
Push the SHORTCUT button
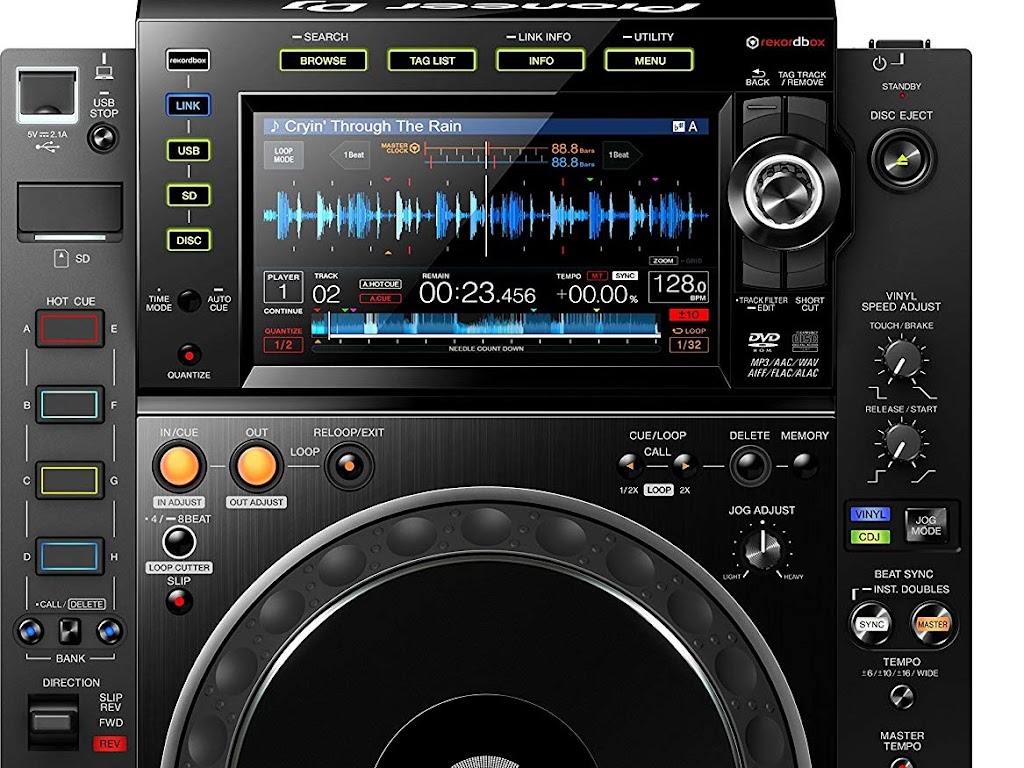coord(808,271)
